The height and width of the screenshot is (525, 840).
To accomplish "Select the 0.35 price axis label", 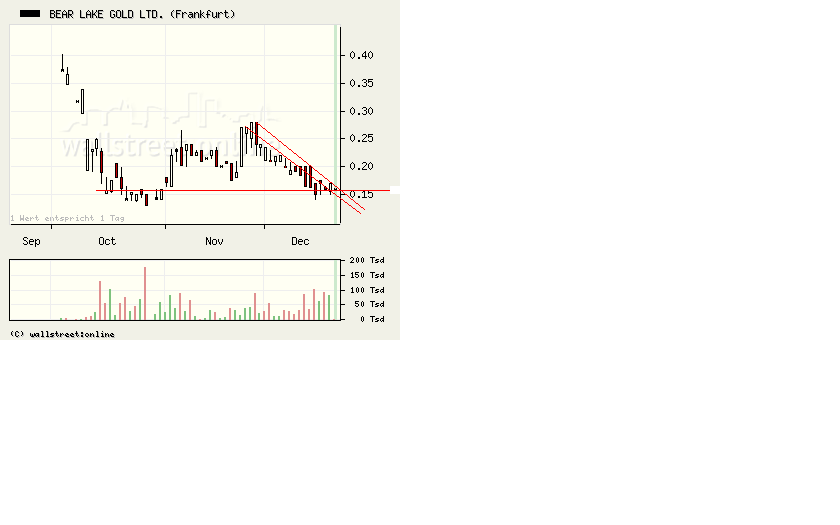I will tap(361, 83).
